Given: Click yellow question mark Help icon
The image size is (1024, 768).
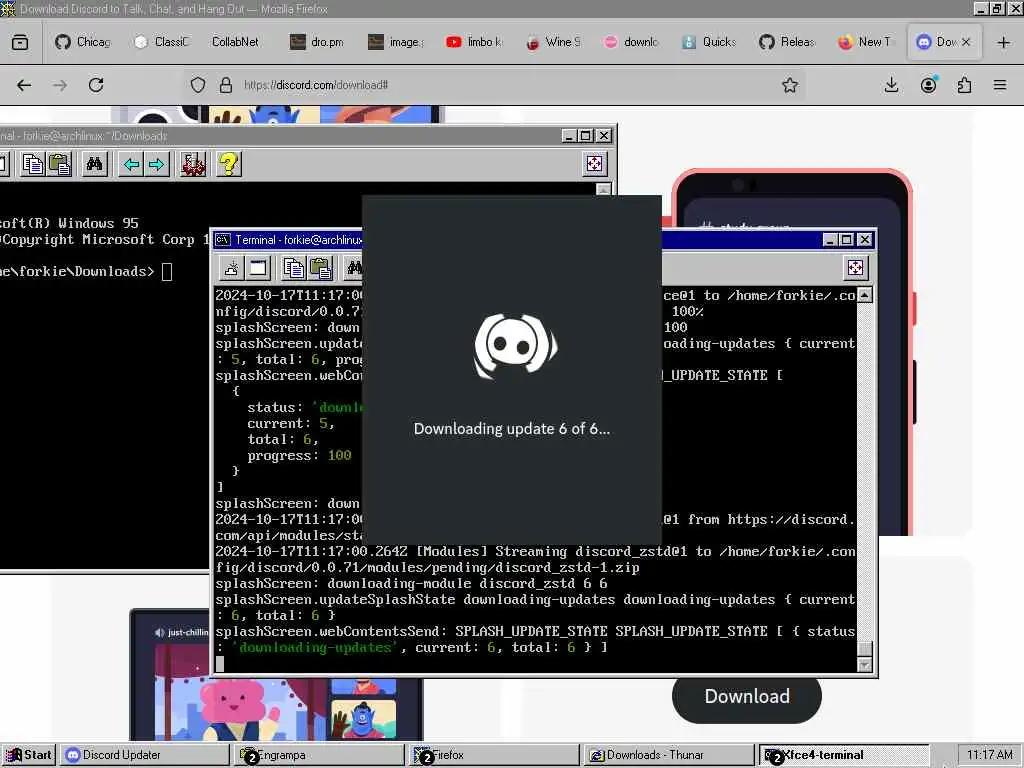Looking at the screenshot, I should [x=229, y=164].
